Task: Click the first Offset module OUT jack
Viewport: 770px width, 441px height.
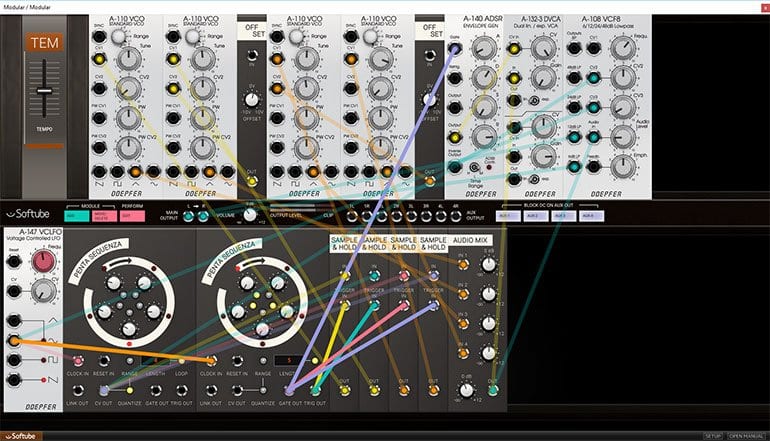Action: click(251, 181)
